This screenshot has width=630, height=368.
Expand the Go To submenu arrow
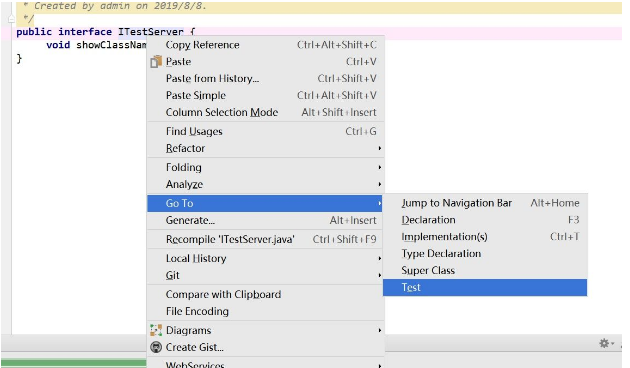pos(379,203)
